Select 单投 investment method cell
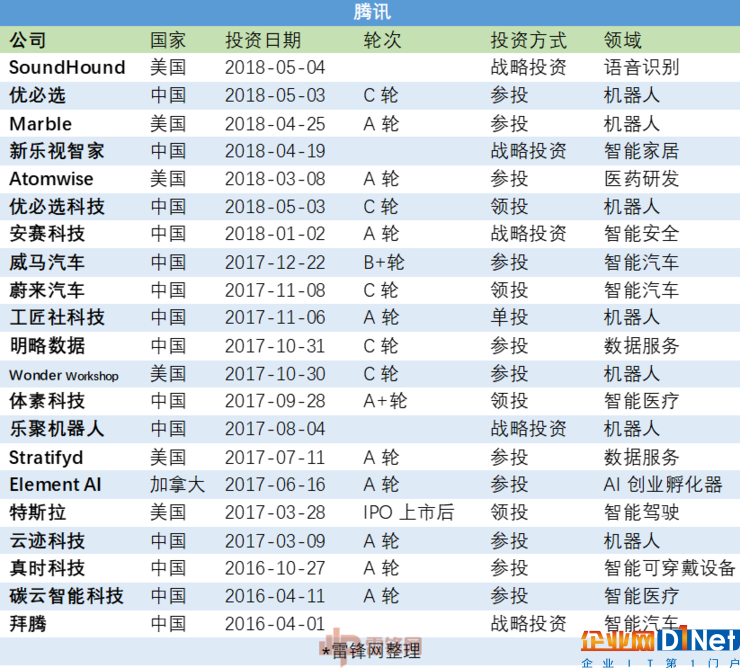The image size is (740, 668). coord(509,317)
